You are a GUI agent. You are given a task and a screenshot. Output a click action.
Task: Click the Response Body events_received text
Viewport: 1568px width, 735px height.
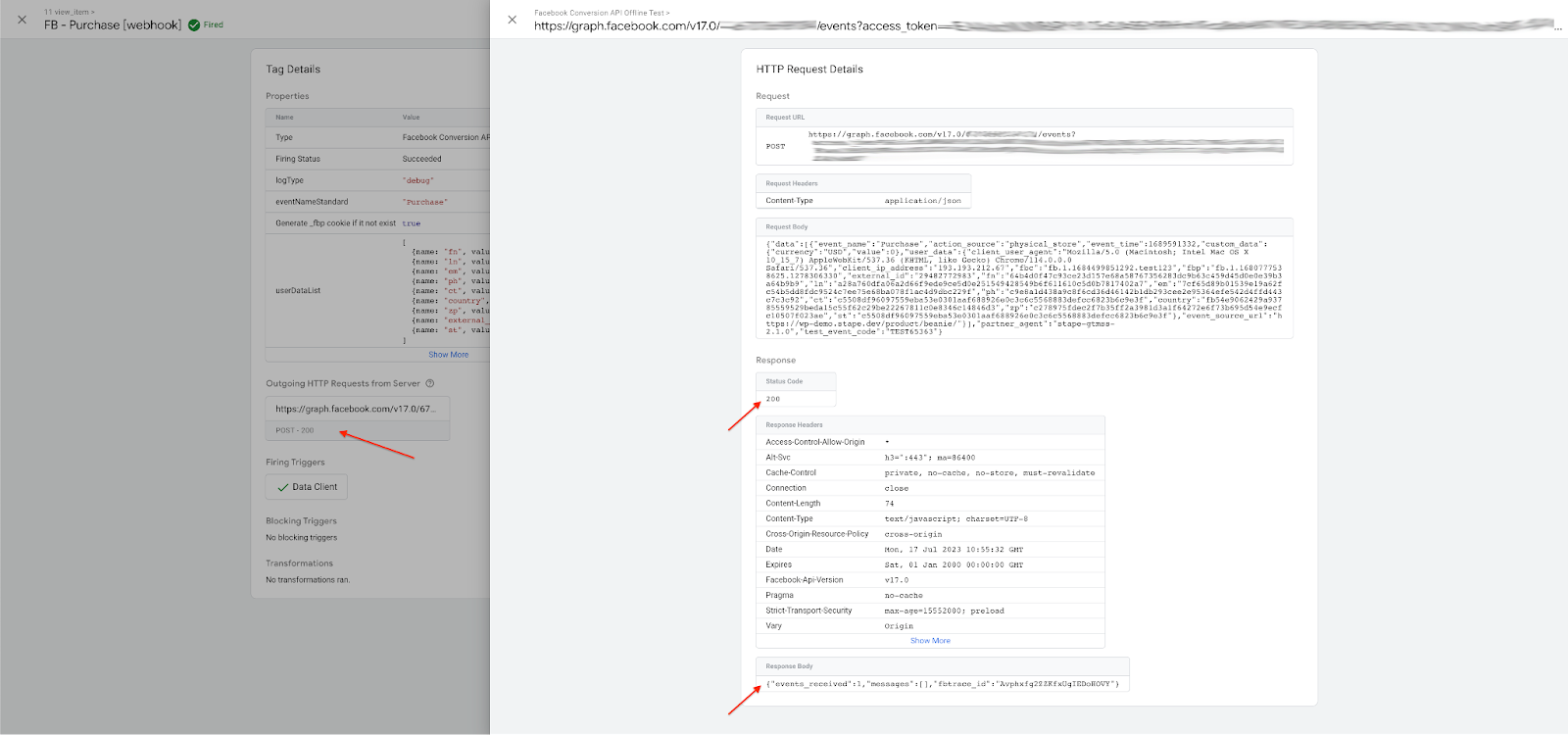pyautogui.click(x=942, y=684)
